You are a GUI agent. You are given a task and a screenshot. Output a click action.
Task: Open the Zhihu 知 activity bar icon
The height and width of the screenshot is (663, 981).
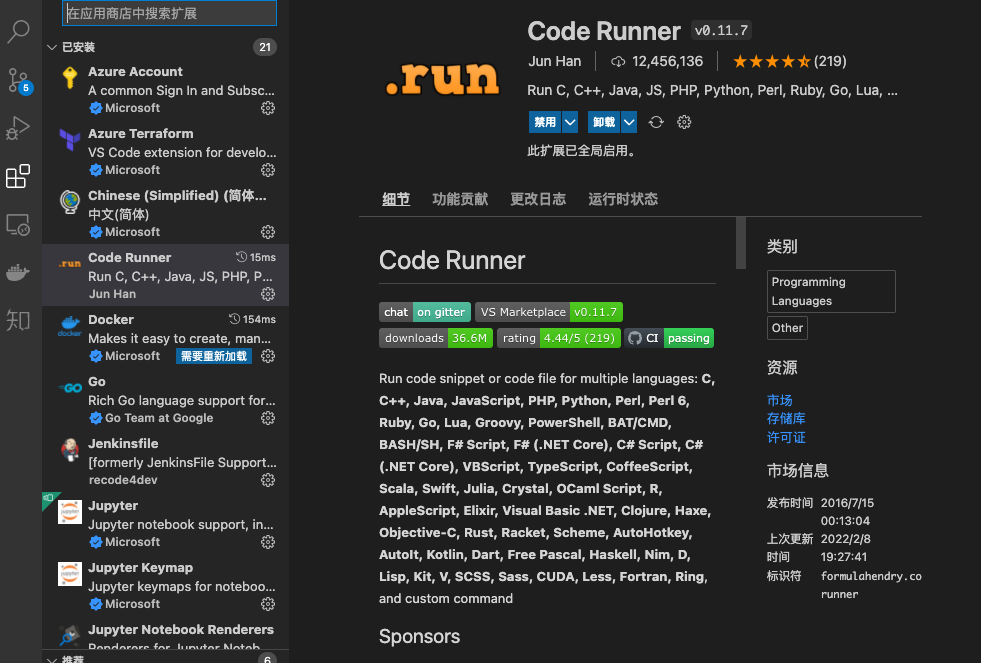pyautogui.click(x=18, y=320)
